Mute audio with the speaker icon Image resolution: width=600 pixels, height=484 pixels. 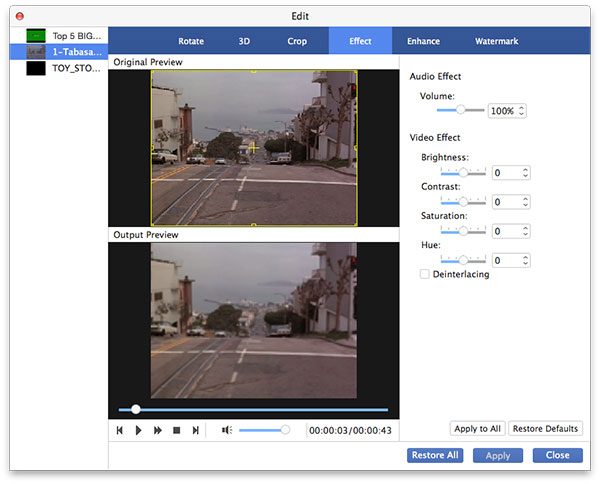coord(227,430)
